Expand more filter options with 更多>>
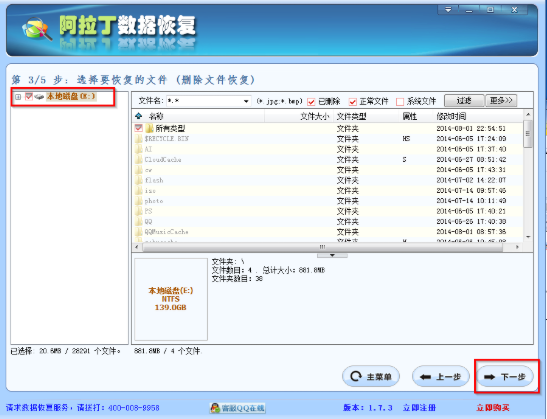 501,101
